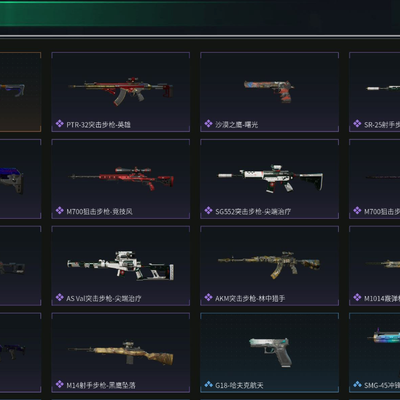Click the blue rarity icon beside G18-哈夫克航天
Viewport: 400px width, 400px height.
pos(208,385)
